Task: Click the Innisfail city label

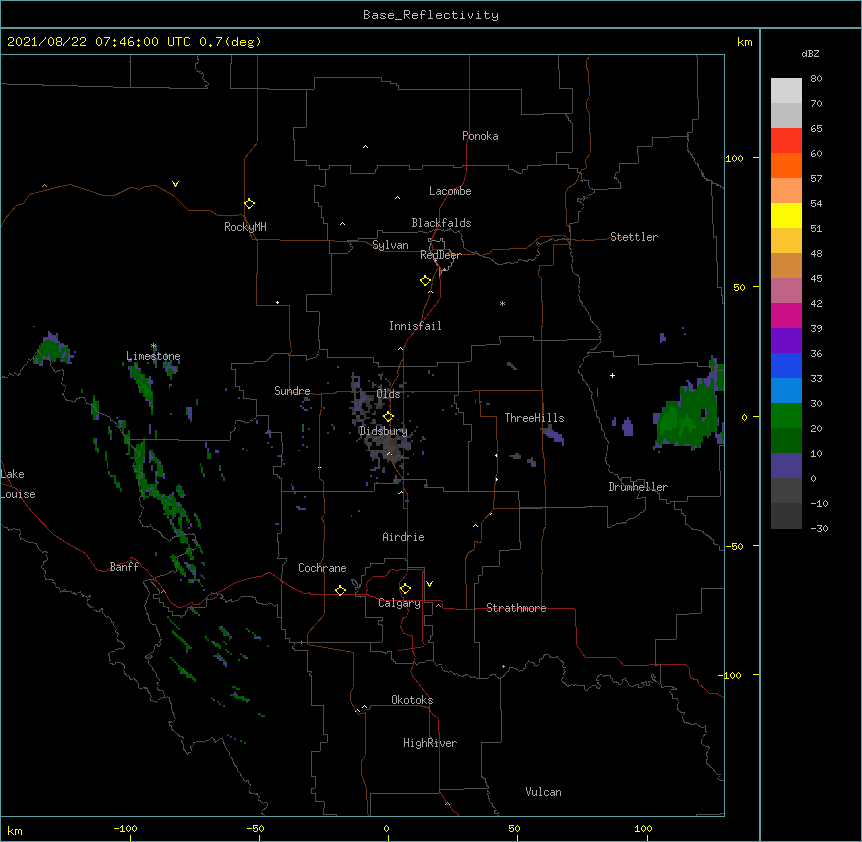Action: 415,326
